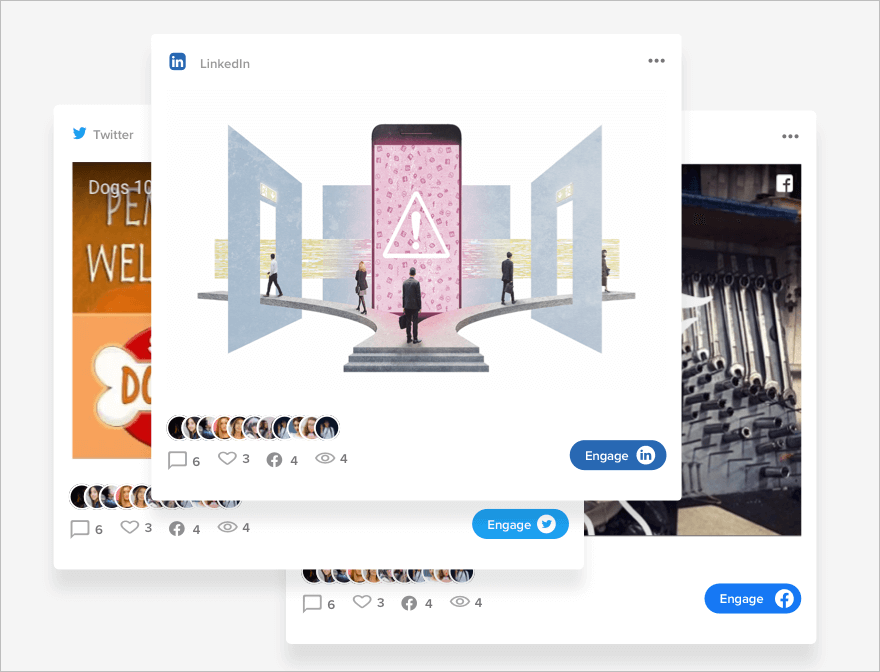Click the Facebook badge on tools photo
Image resolution: width=880 pixels, height=672 pixels.
[785, 183]
